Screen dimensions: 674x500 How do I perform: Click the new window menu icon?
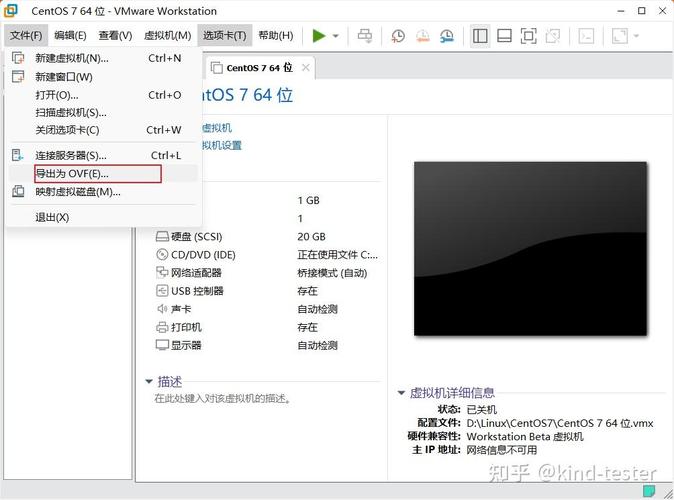(x=18, y=77)
